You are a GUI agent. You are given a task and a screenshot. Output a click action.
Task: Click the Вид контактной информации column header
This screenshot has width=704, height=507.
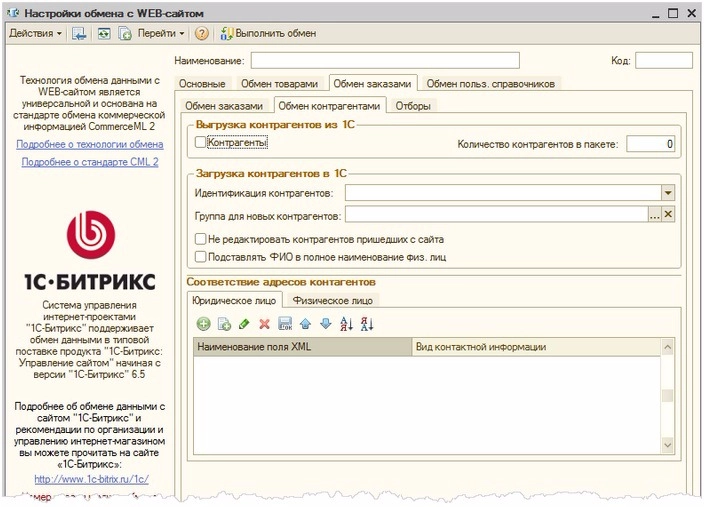(536, 347)
